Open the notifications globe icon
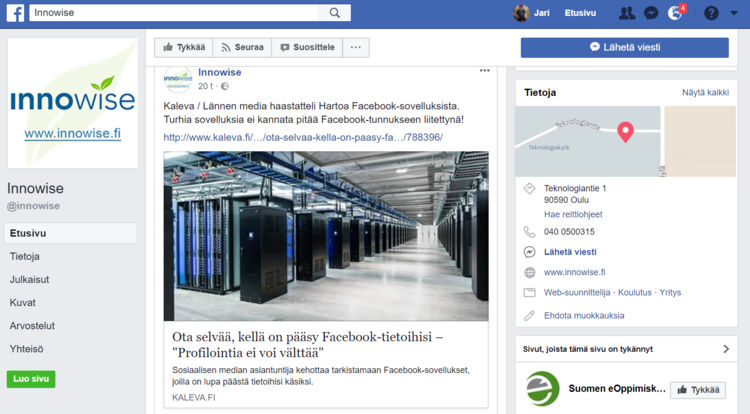750x414 pixels. [676, 13]
